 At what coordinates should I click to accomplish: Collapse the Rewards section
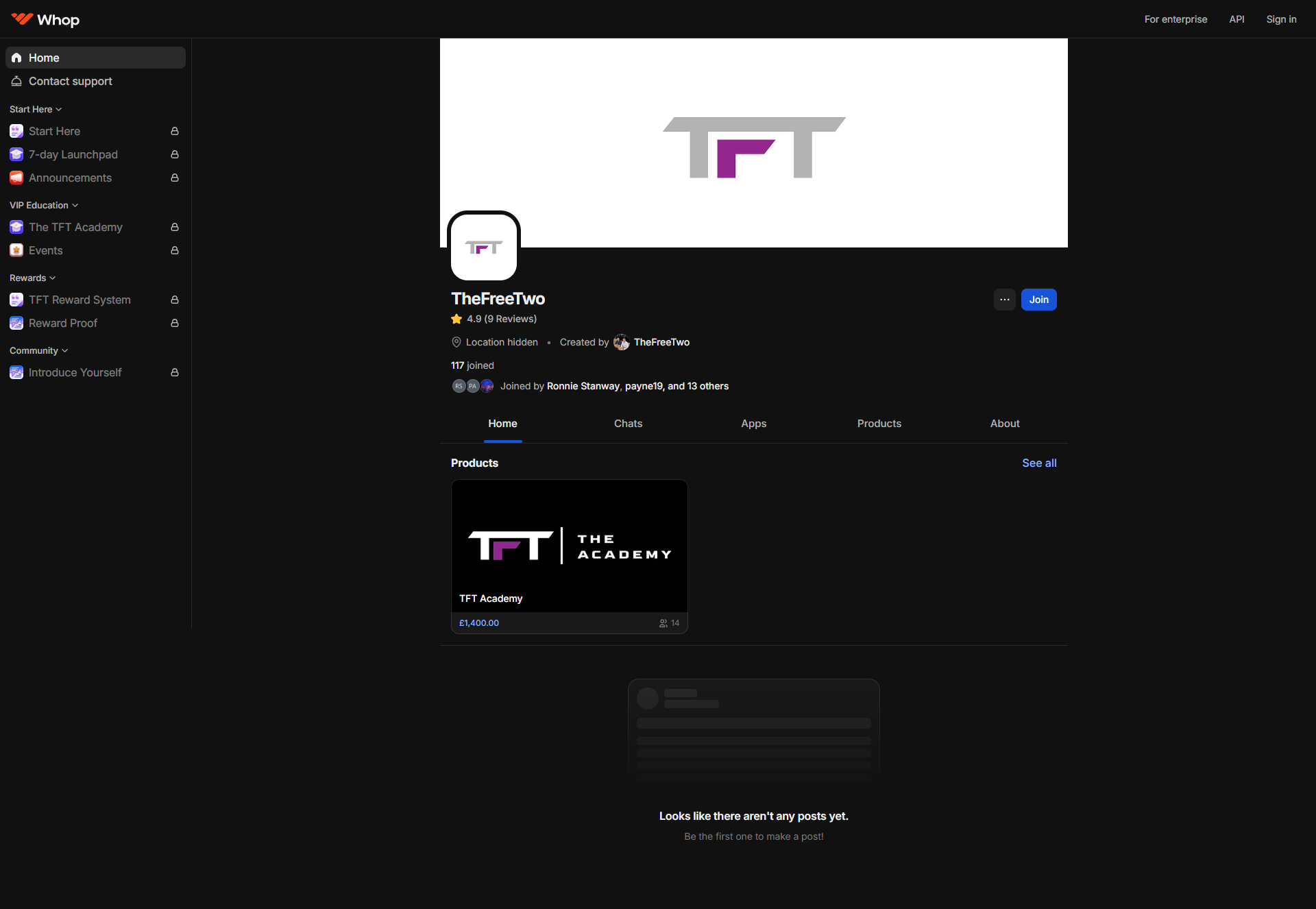coord(33,278)
